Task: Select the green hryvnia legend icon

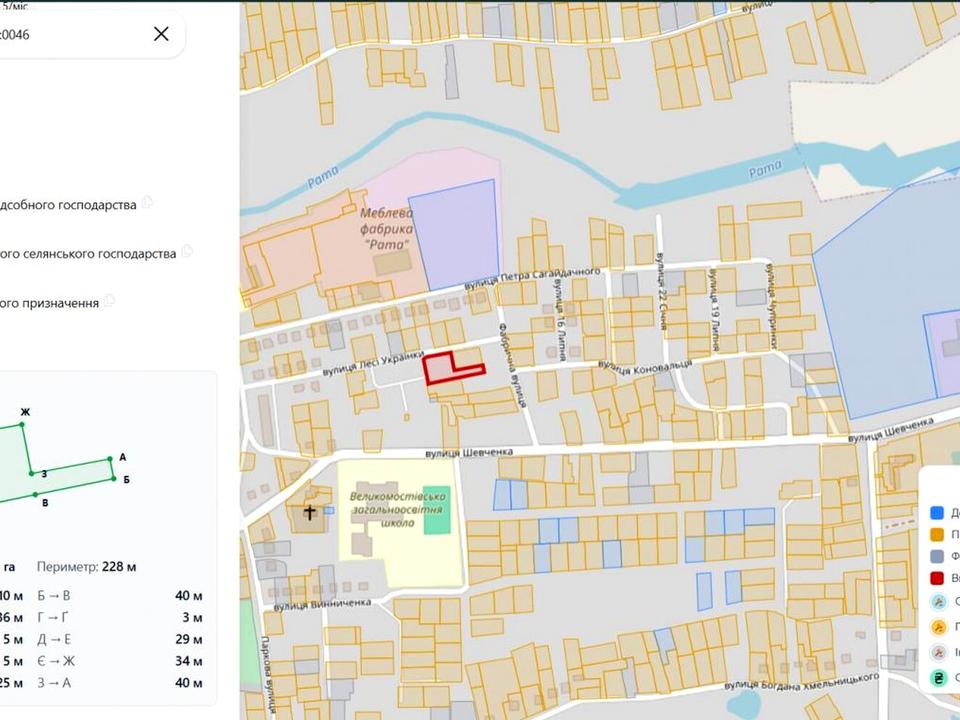Action: pyautogui.click(x=939, y=677)
